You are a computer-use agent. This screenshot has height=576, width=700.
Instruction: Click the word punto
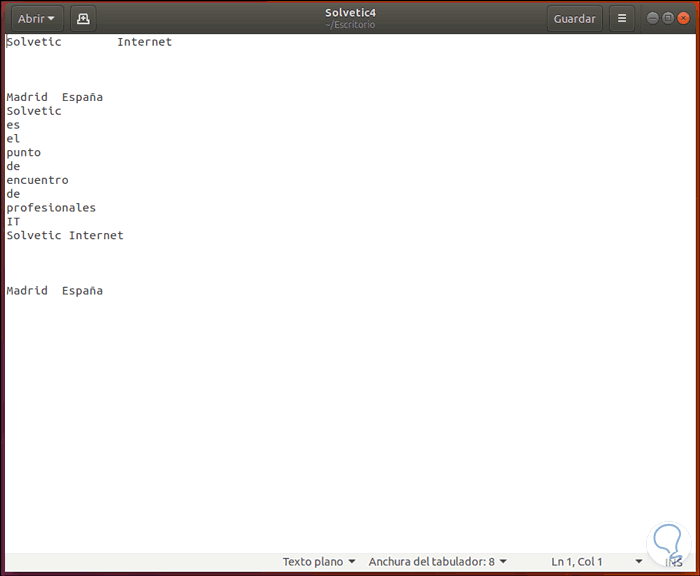click(x=24, y=153)
